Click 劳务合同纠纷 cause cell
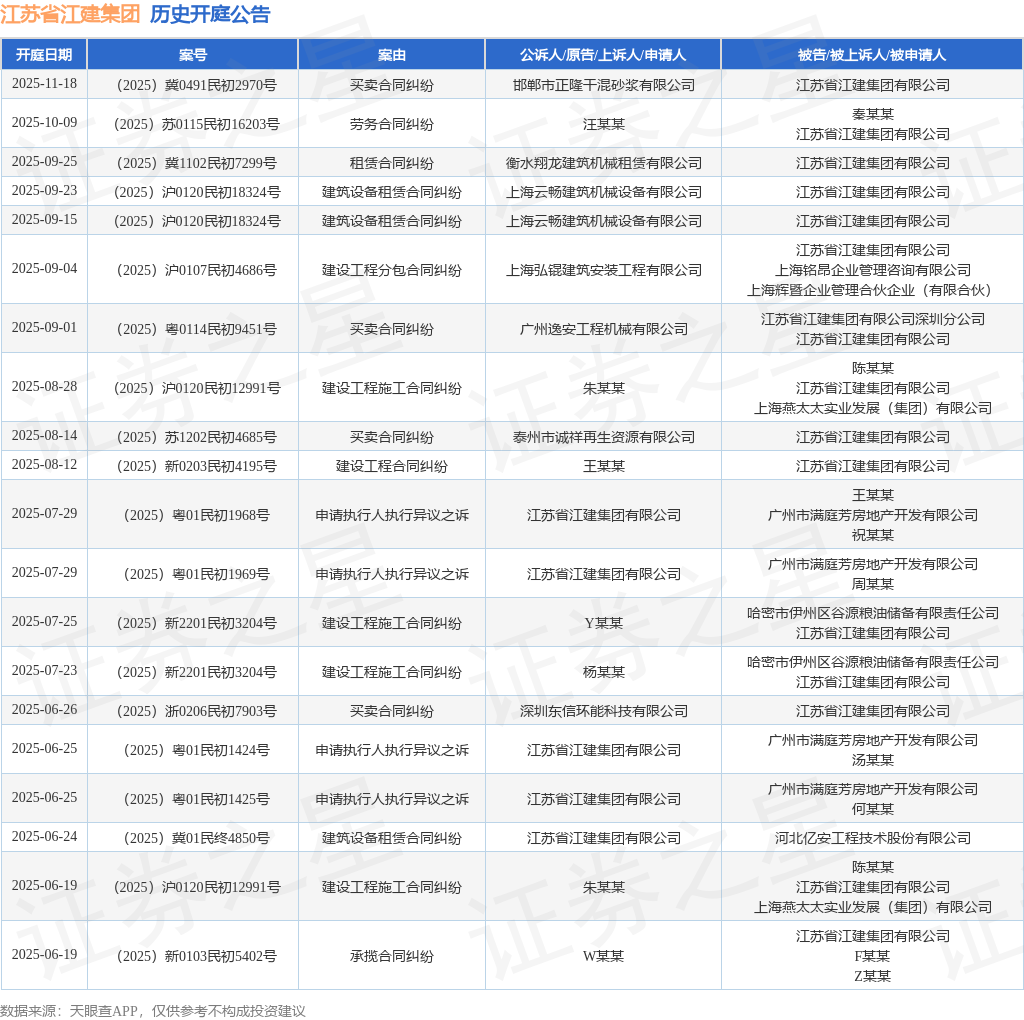This screenshot has width=1024, height=1020. pyautogui.click(x=391, y=124)
